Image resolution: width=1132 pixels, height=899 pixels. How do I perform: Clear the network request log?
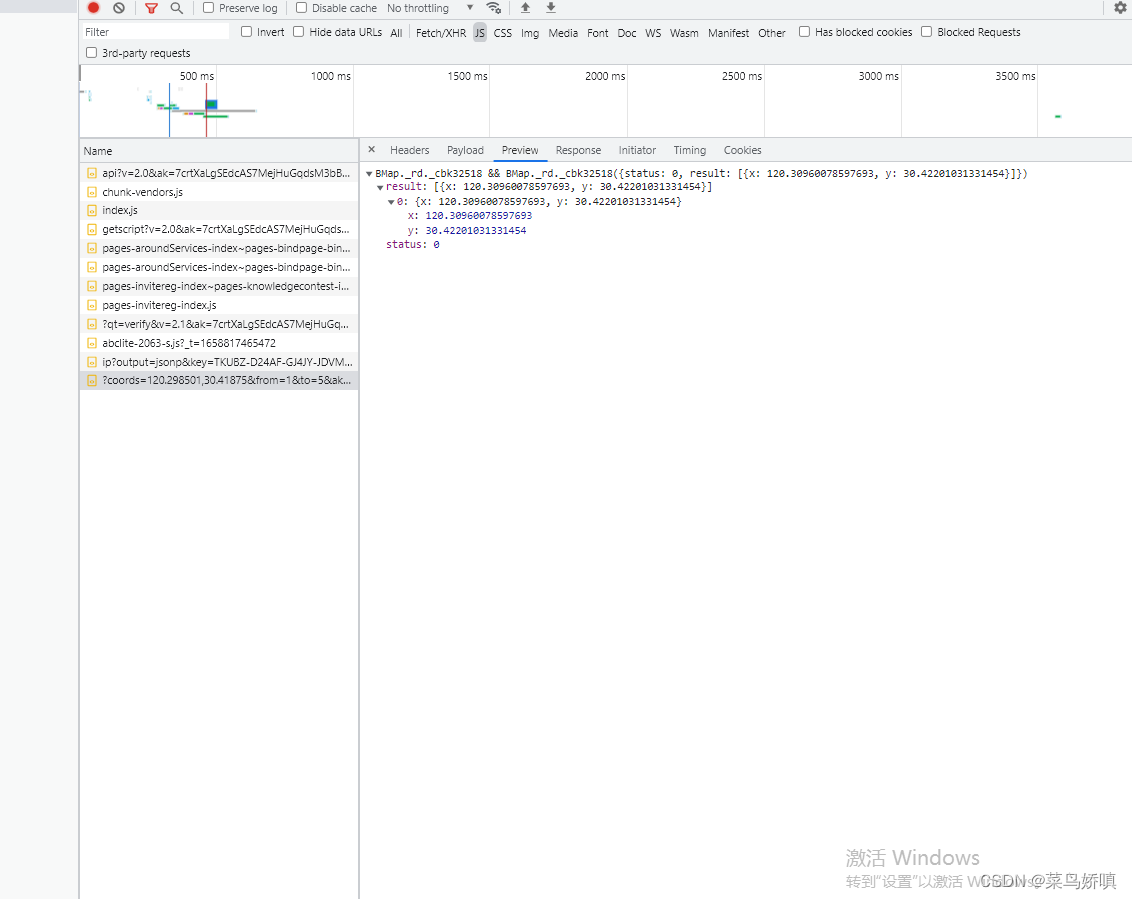tap(119, 7)
